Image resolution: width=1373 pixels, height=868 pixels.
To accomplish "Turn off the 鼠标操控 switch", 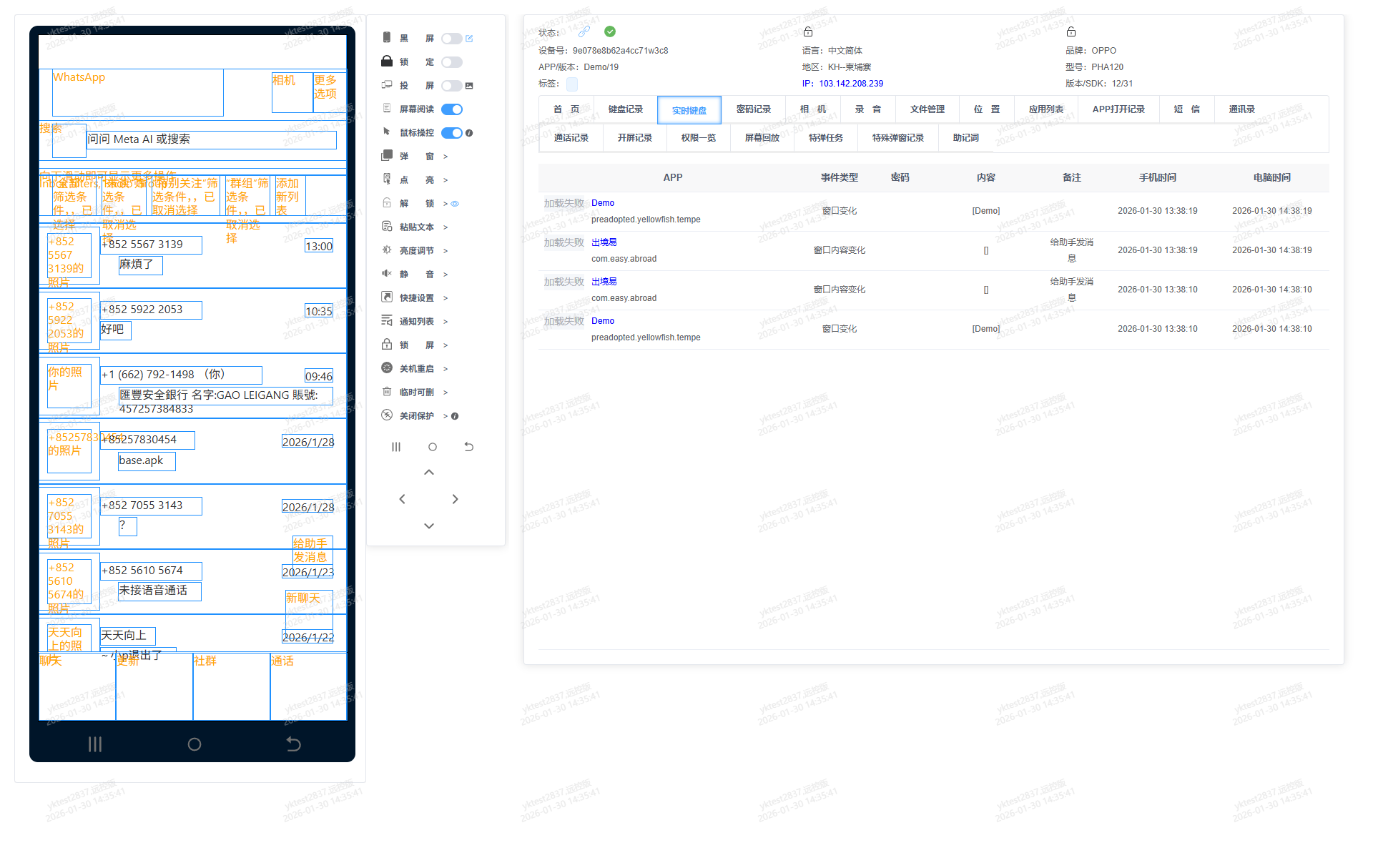I will tap(452, 133).
